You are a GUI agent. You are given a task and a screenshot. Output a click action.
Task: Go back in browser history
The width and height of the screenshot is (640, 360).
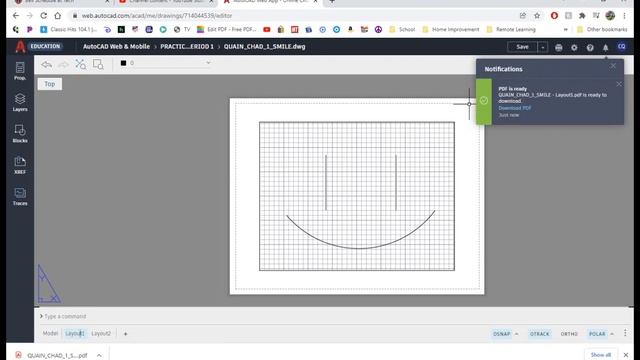[x=16, y=16]
